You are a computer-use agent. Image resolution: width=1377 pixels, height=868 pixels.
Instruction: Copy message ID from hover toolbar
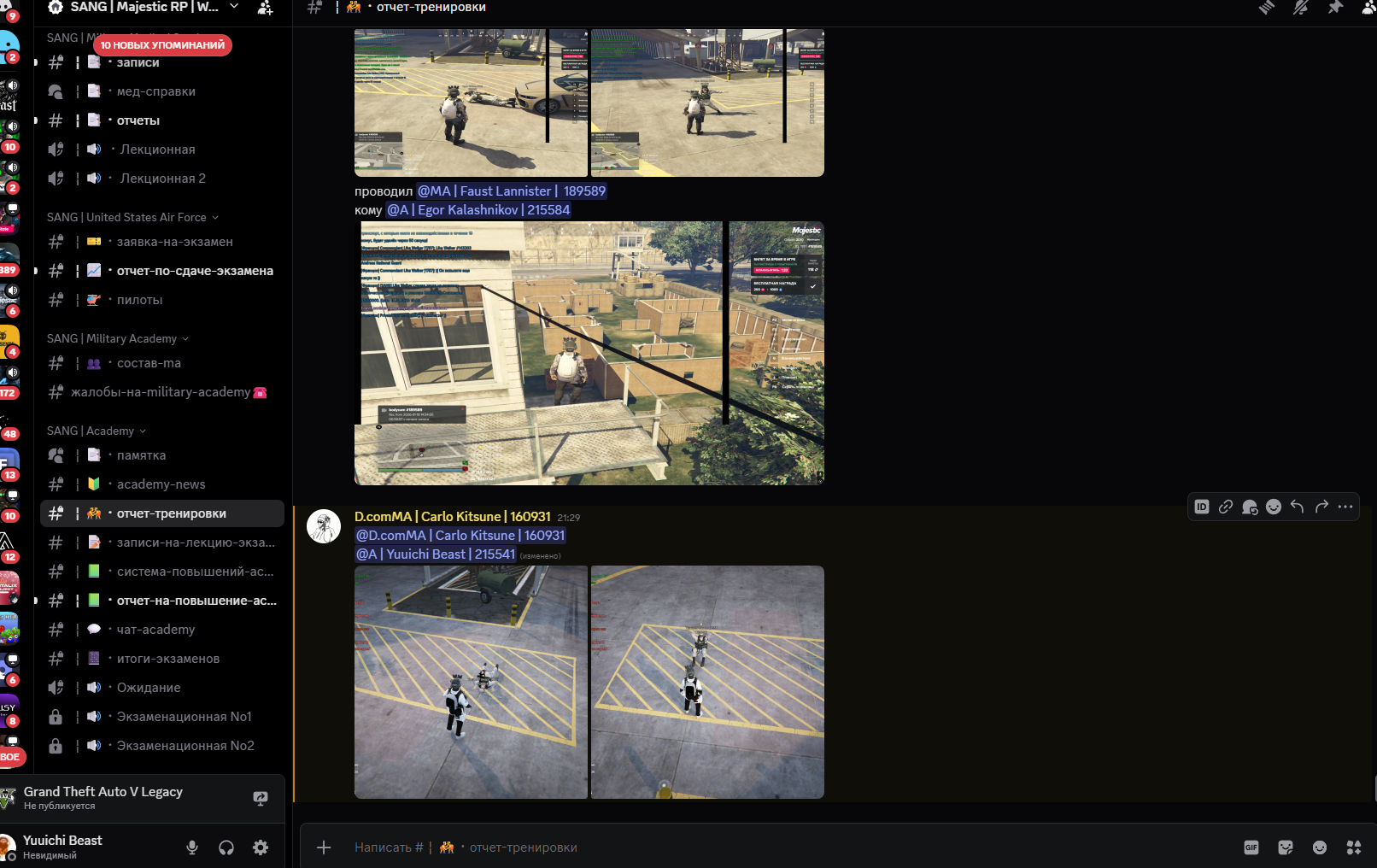click(1202, 507)
